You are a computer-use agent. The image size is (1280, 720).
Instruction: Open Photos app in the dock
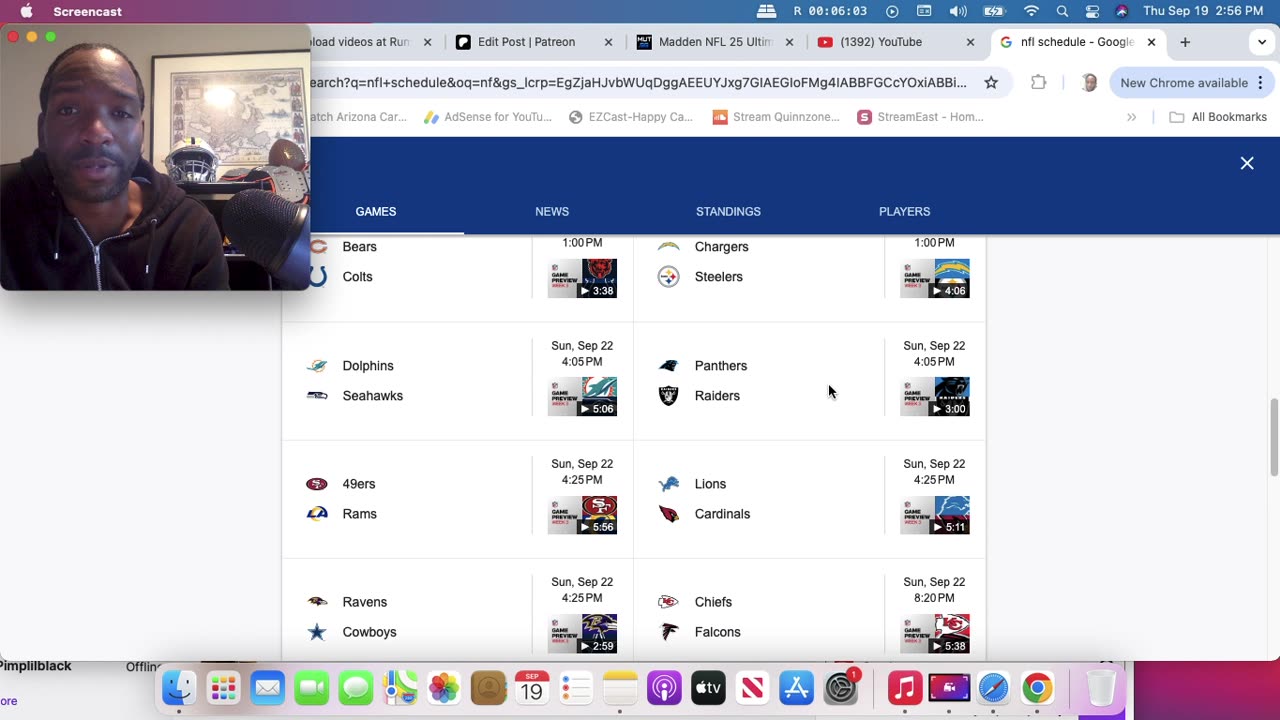coord(444,688)
